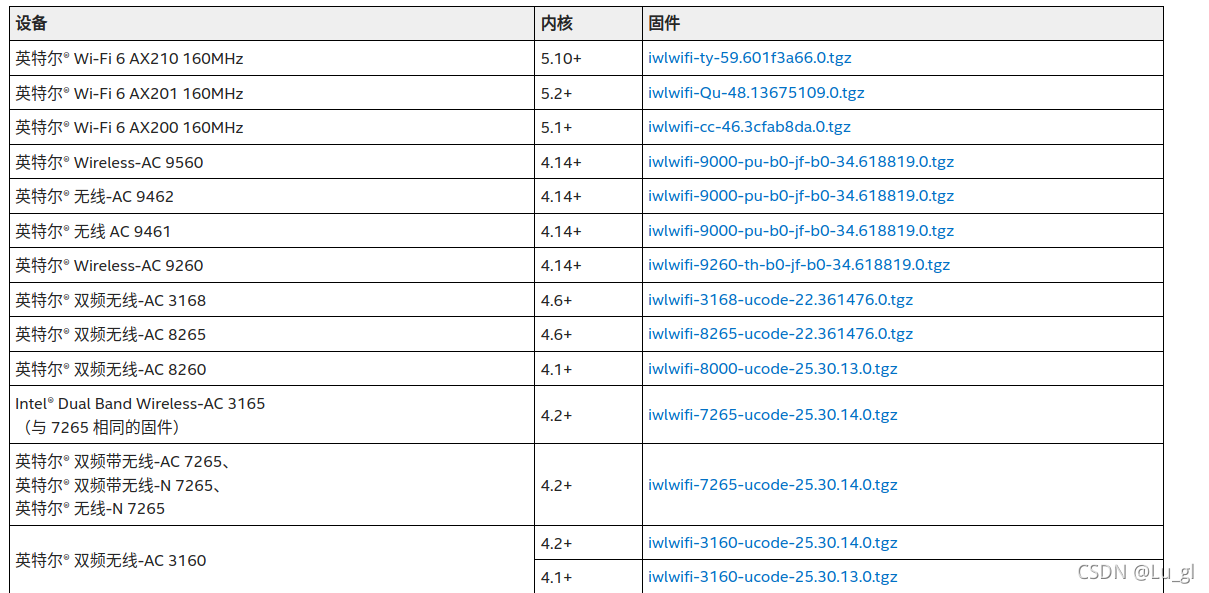The height and width of the screenshot is (593, 1209).
Task: Click the 双频带无线-AC 7265 device line
Action: pyautogui.click(x=123, y=462)
